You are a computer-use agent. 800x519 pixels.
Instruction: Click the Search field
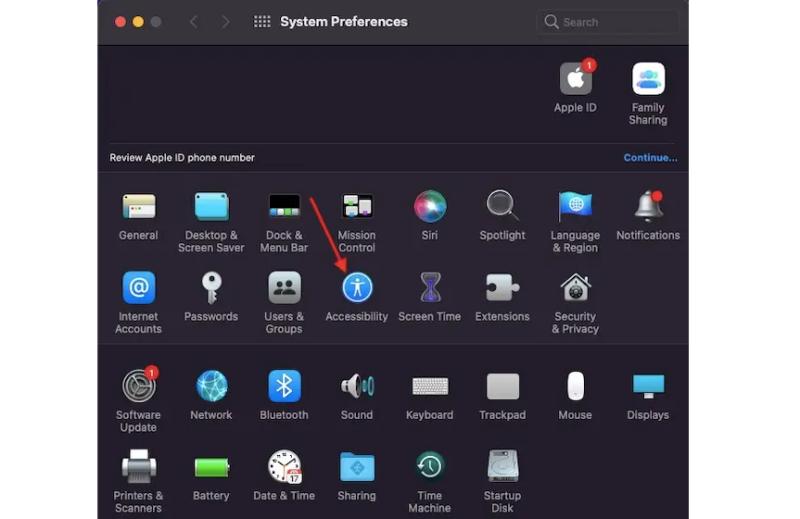(x=607, y=22)
